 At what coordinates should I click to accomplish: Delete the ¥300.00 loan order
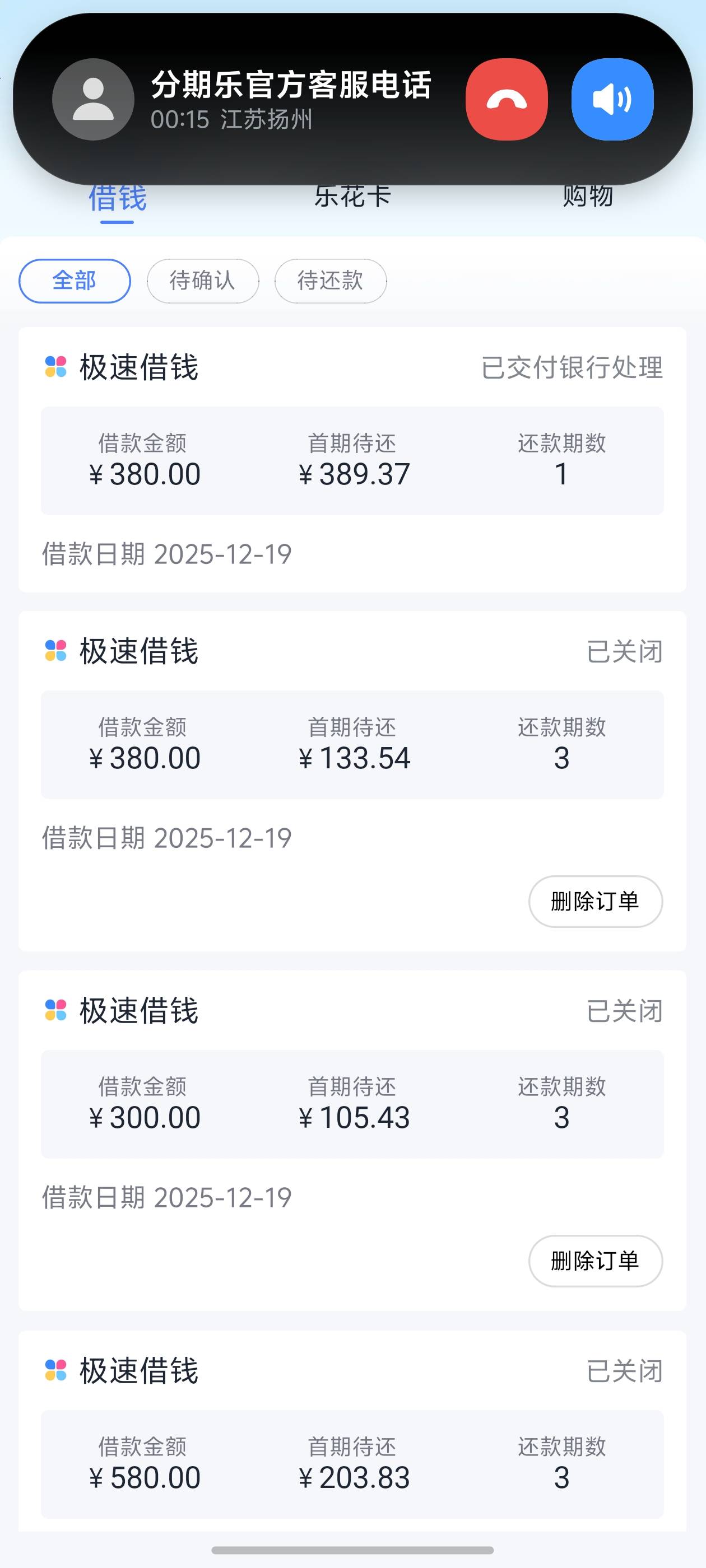pyautogui.click(x=594, y=1261)
